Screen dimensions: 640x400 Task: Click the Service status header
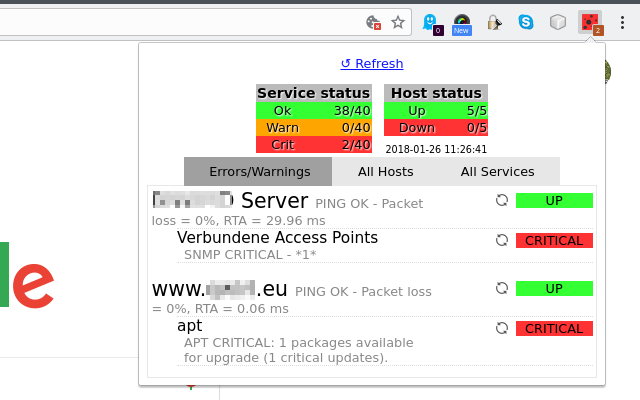pos(314,93)
